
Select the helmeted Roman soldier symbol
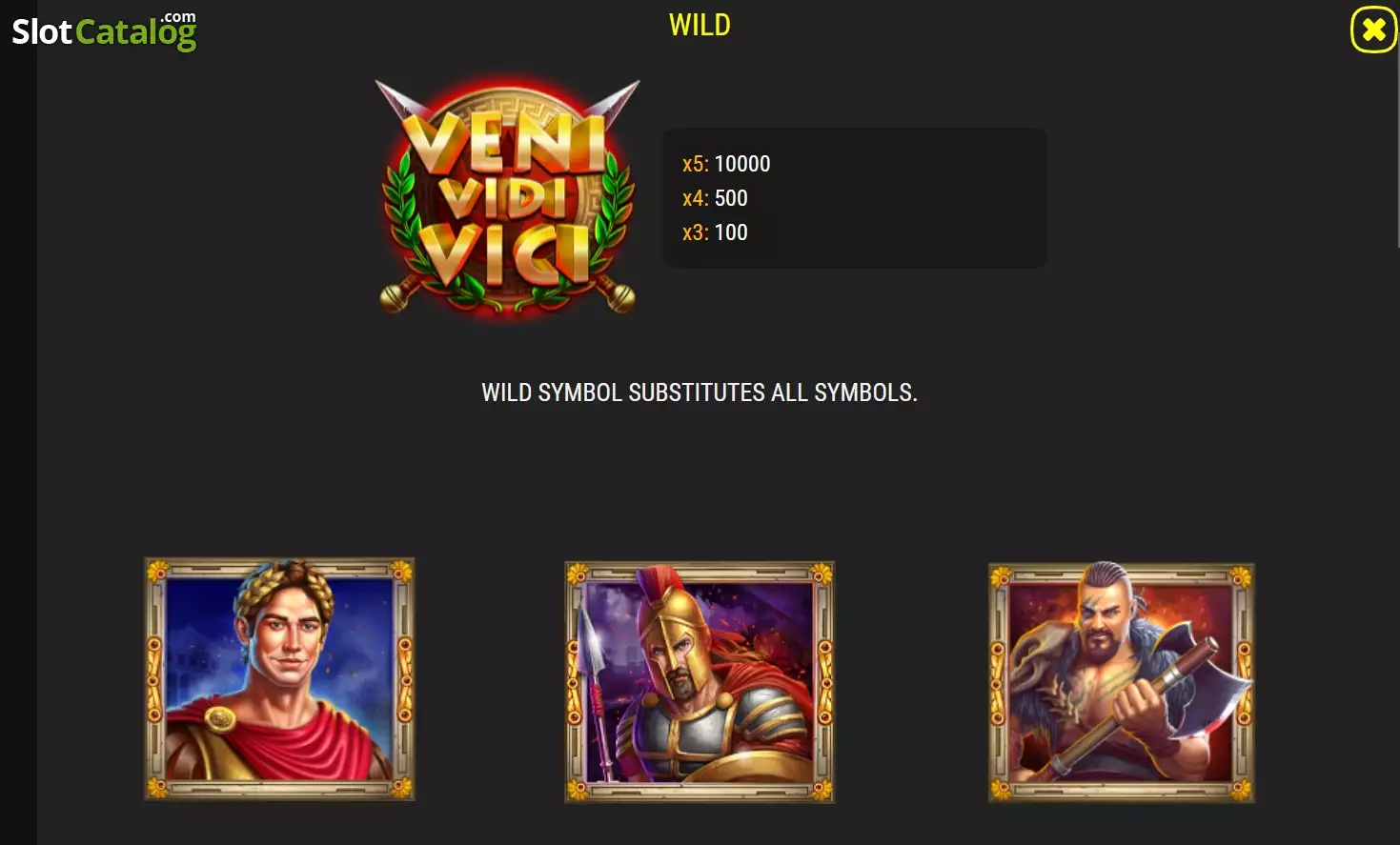pyautogui.click(x=700, y=681)
